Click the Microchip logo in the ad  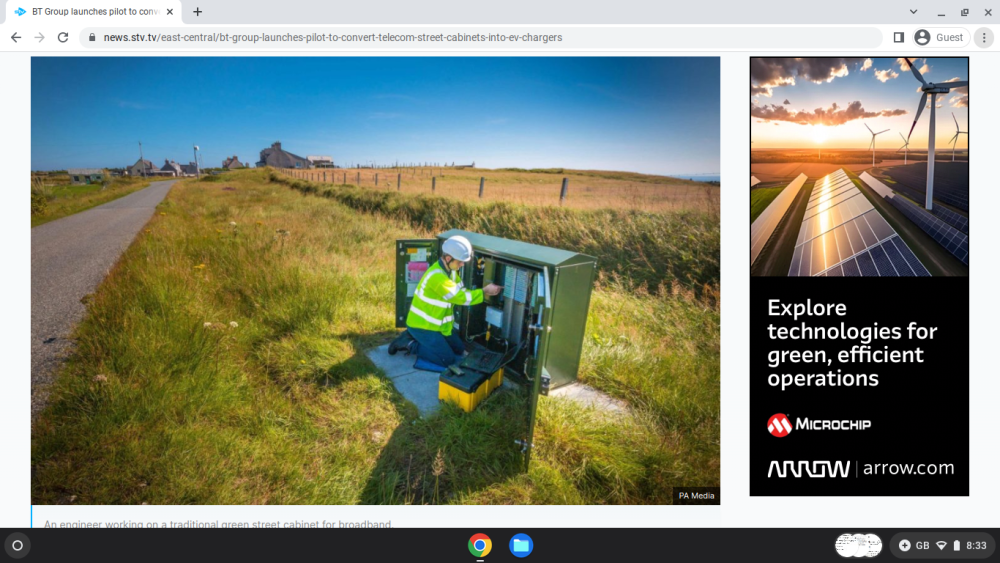coord(819,425)
